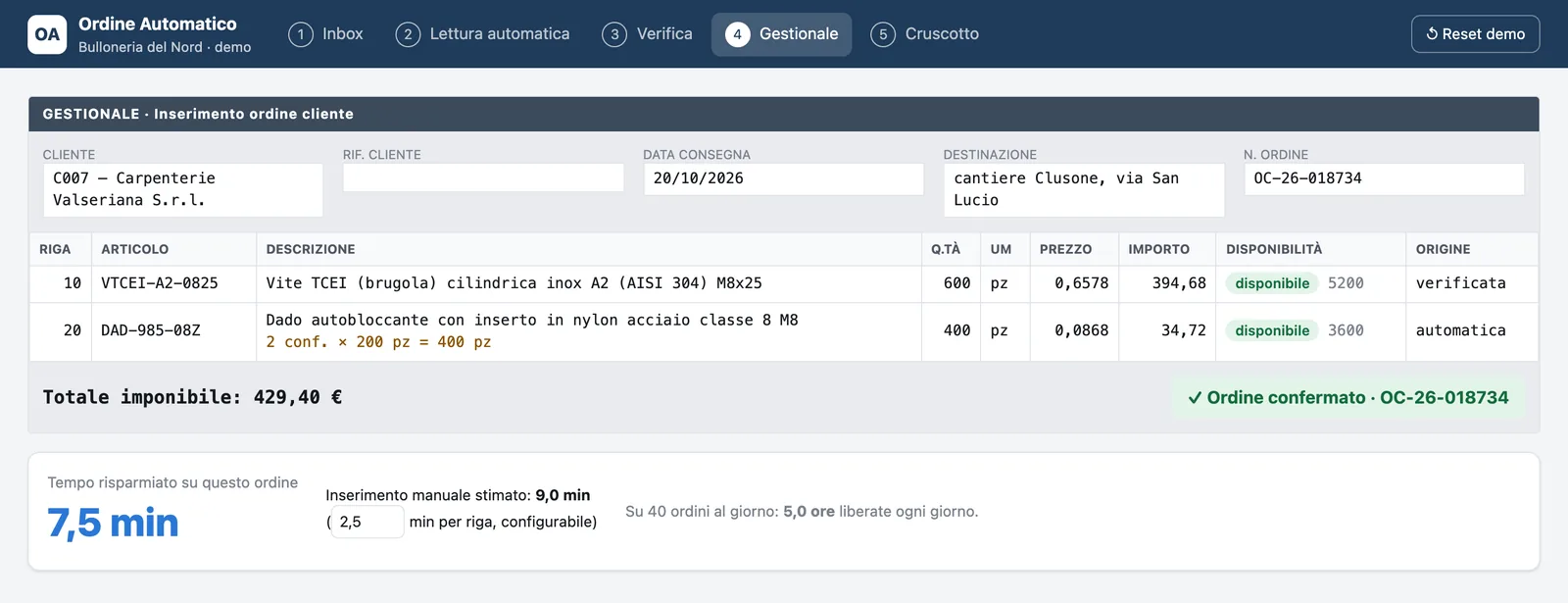The height and width of the screenshot is (603, 1568).
Task: Go to the Verifica tab
Action: [647, 34]
